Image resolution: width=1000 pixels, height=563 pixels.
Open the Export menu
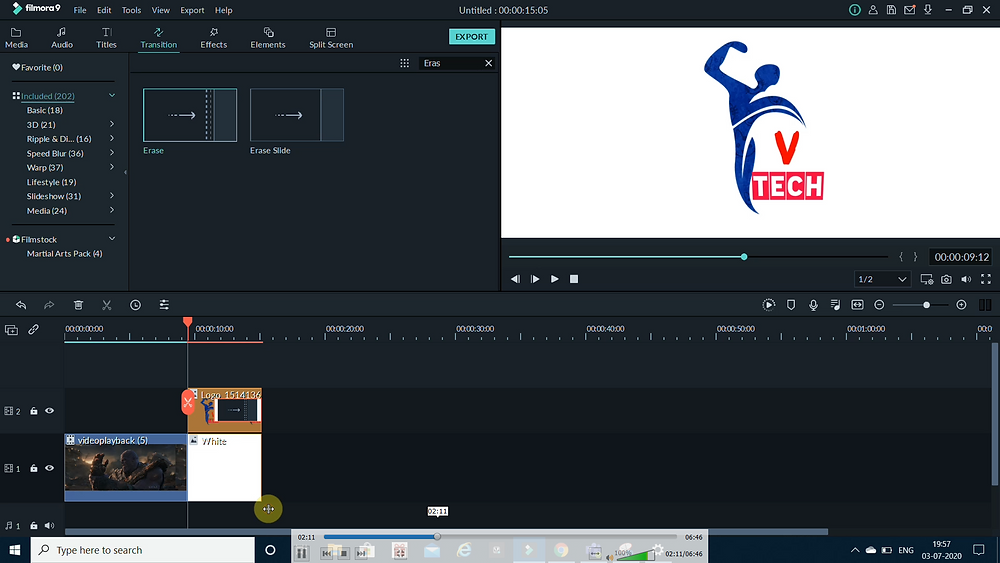coord(192,10)
